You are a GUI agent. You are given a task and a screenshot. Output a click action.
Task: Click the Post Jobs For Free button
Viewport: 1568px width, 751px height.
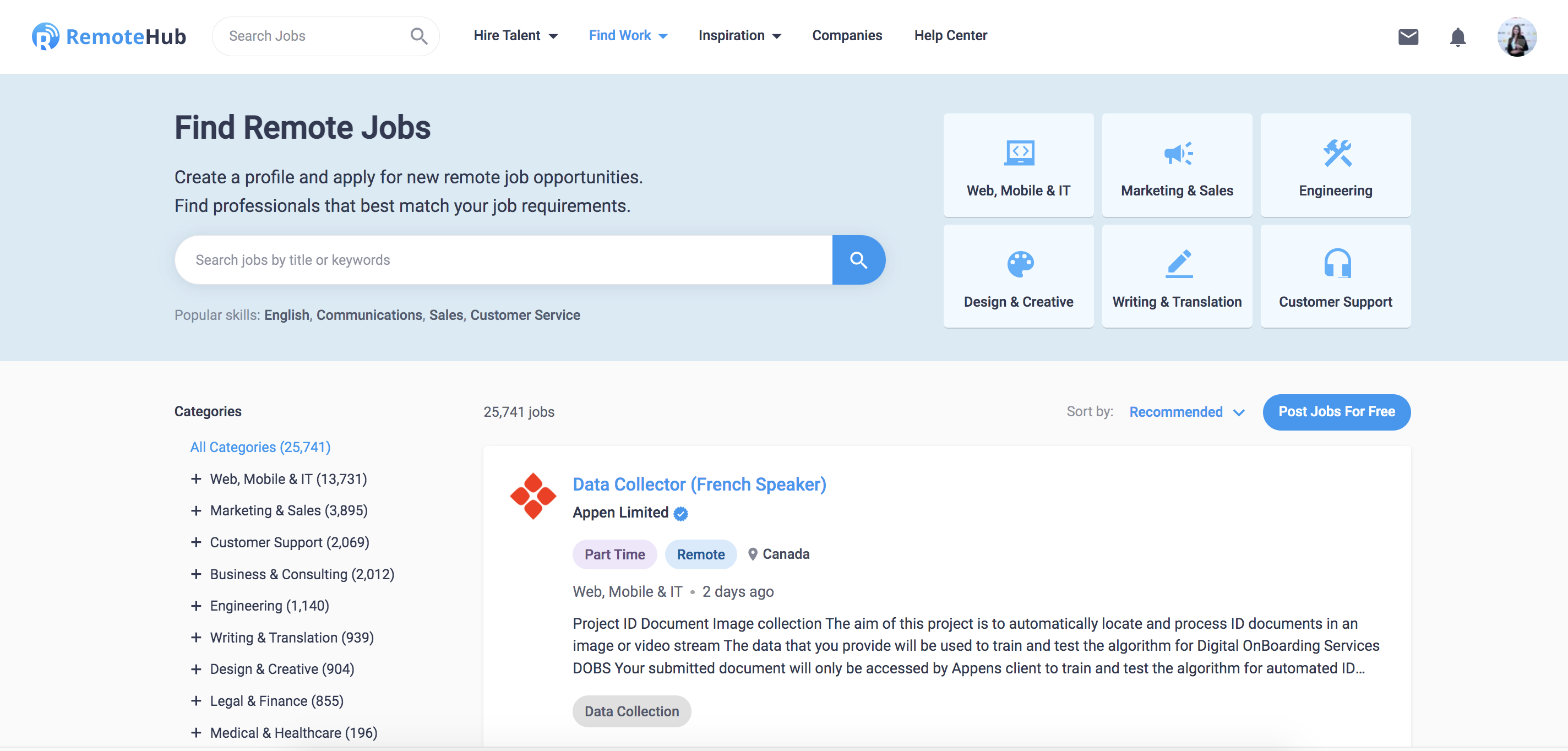(1336, 412)
